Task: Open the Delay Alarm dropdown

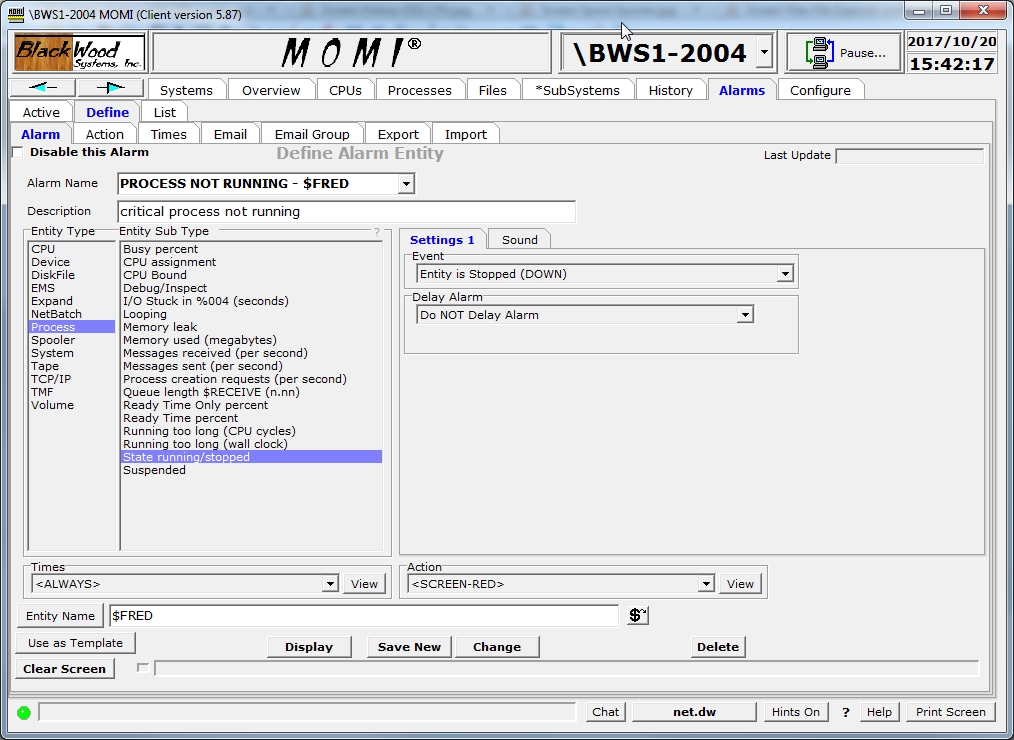Action: tap(744, 315)
